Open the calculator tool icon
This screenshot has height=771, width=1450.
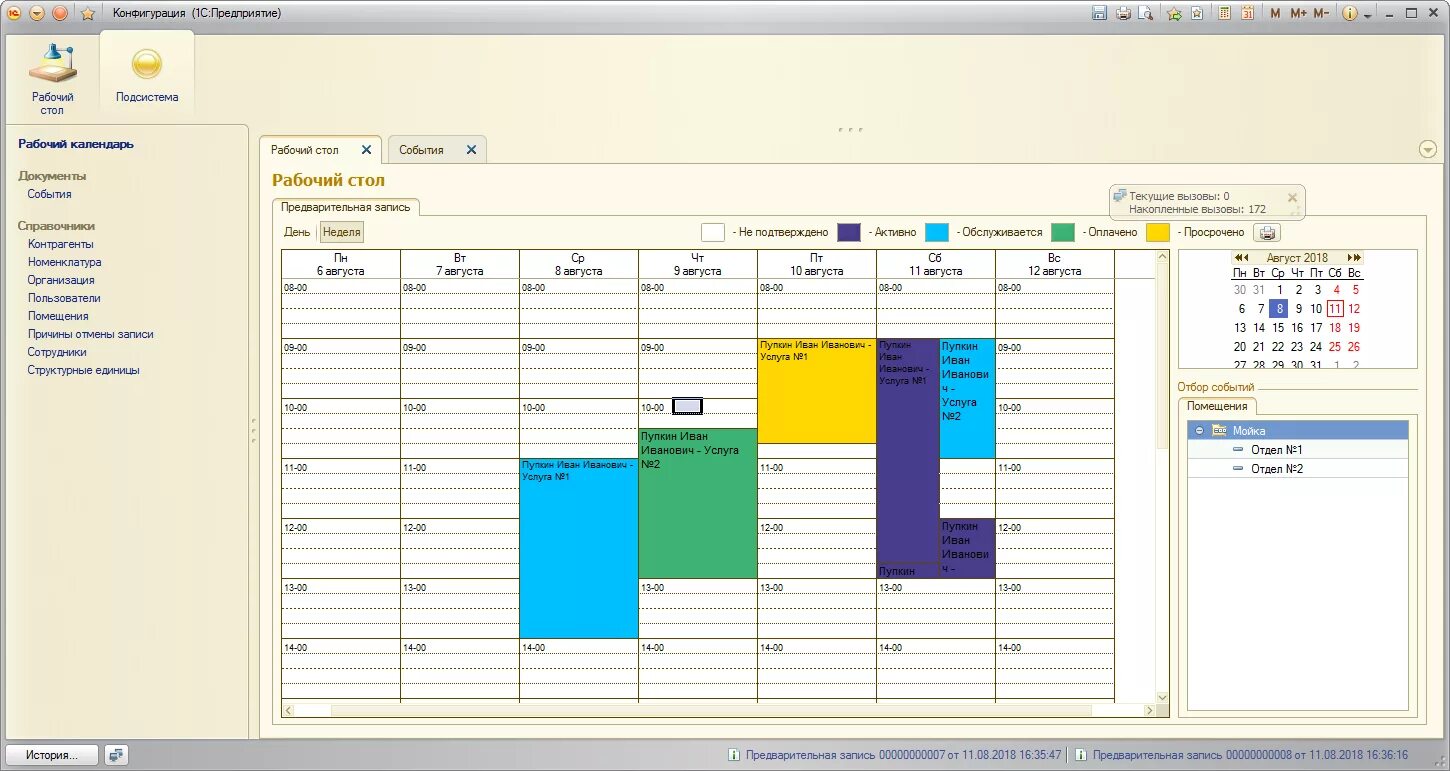click(x=1225, y=13)
